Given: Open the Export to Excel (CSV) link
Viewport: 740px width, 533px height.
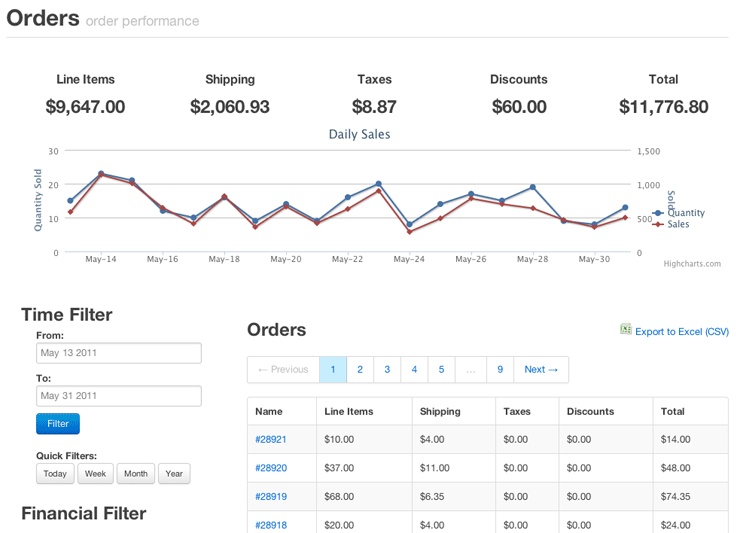Looking at the screenshot, I should 682,332.
